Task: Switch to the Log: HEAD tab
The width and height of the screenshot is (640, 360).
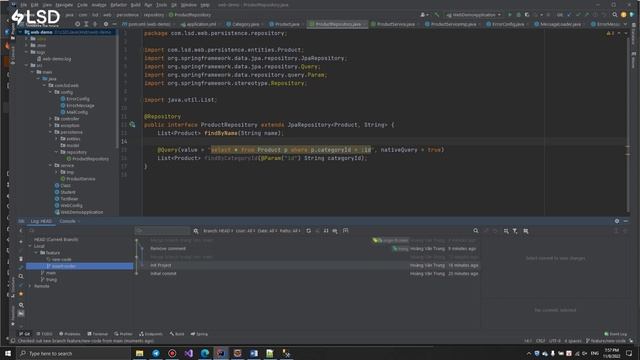Action: point(41,221)
